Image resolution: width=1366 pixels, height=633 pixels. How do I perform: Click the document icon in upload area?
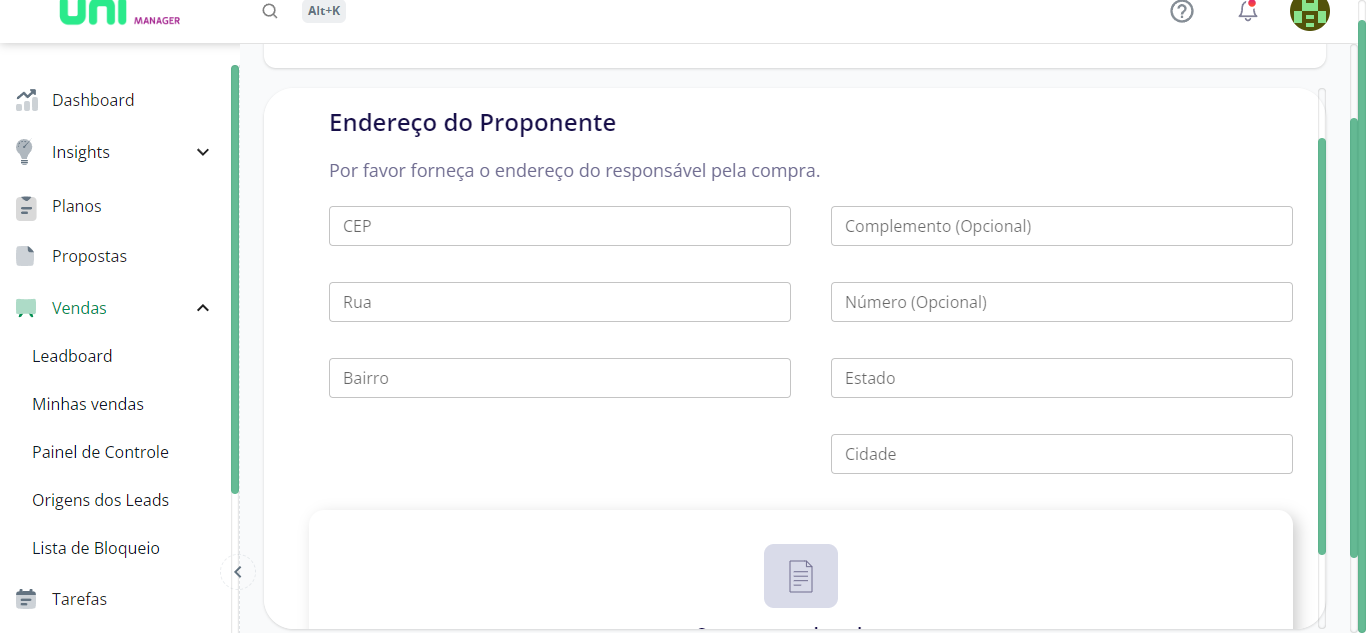800,576
